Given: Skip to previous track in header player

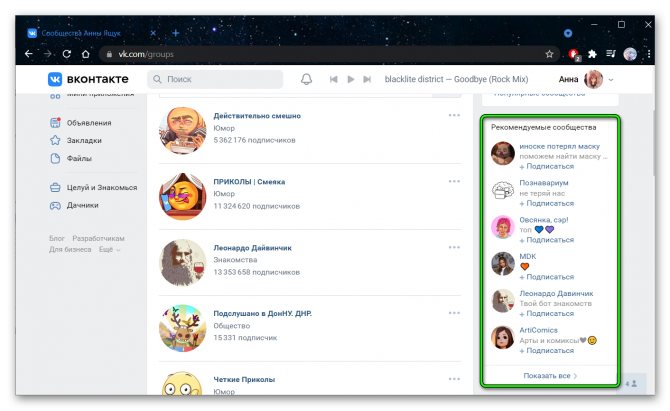Looking at the screenshot, I should point(334,79).
